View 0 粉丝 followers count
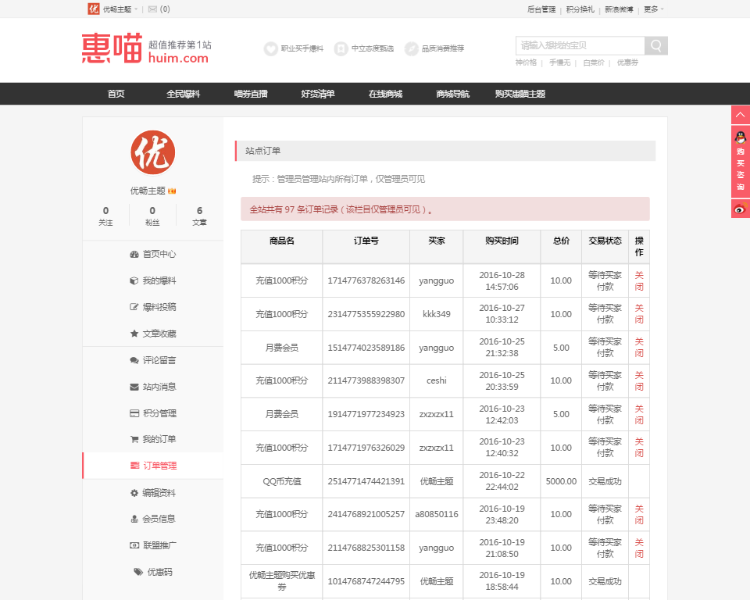 [x=153, y=216]
